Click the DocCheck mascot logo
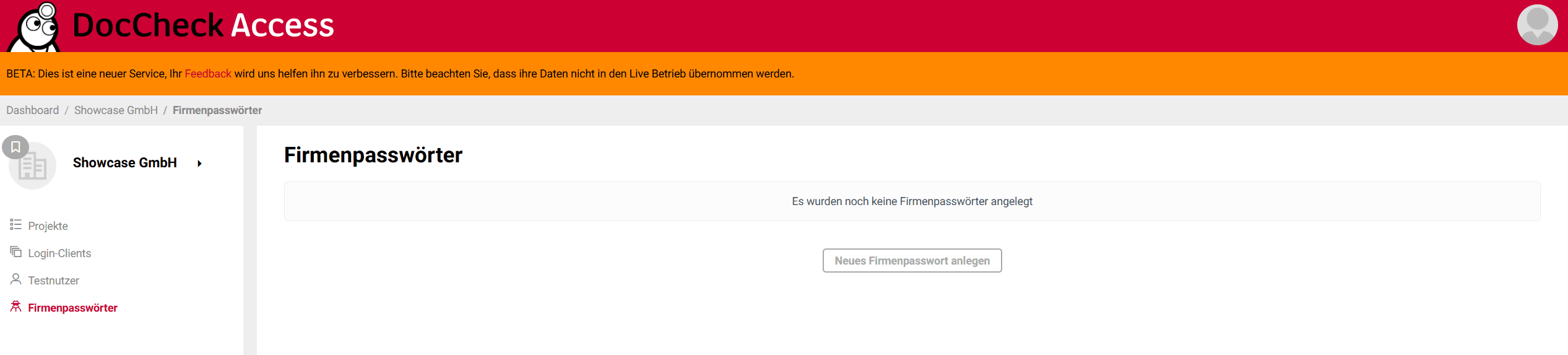The width and height of the screenshot is (1568, 355). coord(34,27)
